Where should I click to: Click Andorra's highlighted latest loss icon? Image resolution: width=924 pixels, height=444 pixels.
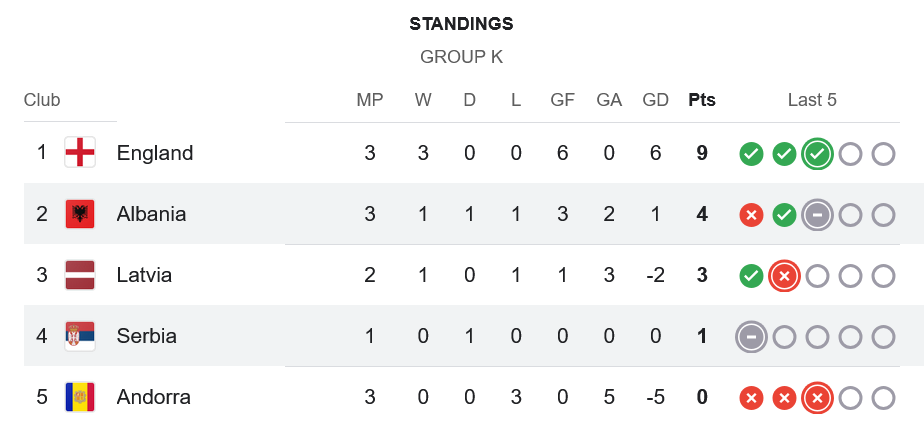point(817,398)
